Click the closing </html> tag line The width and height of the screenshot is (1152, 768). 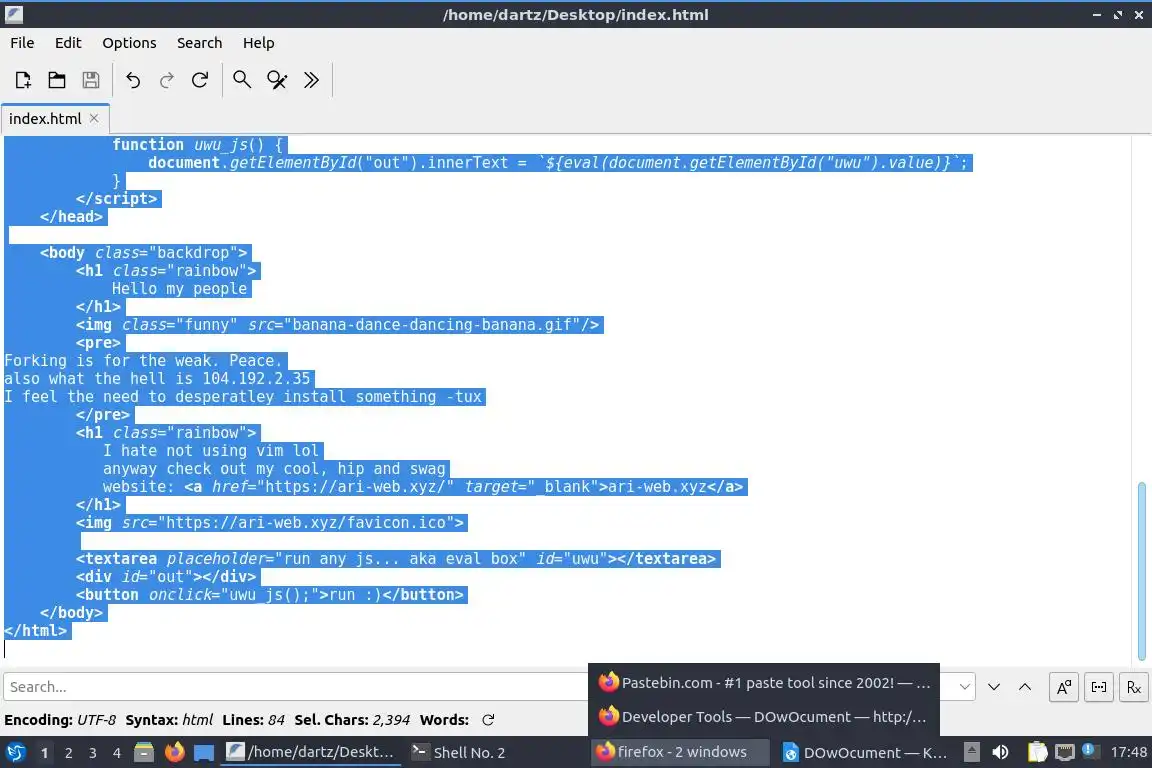pyautogui.click(x=37, y=631)
